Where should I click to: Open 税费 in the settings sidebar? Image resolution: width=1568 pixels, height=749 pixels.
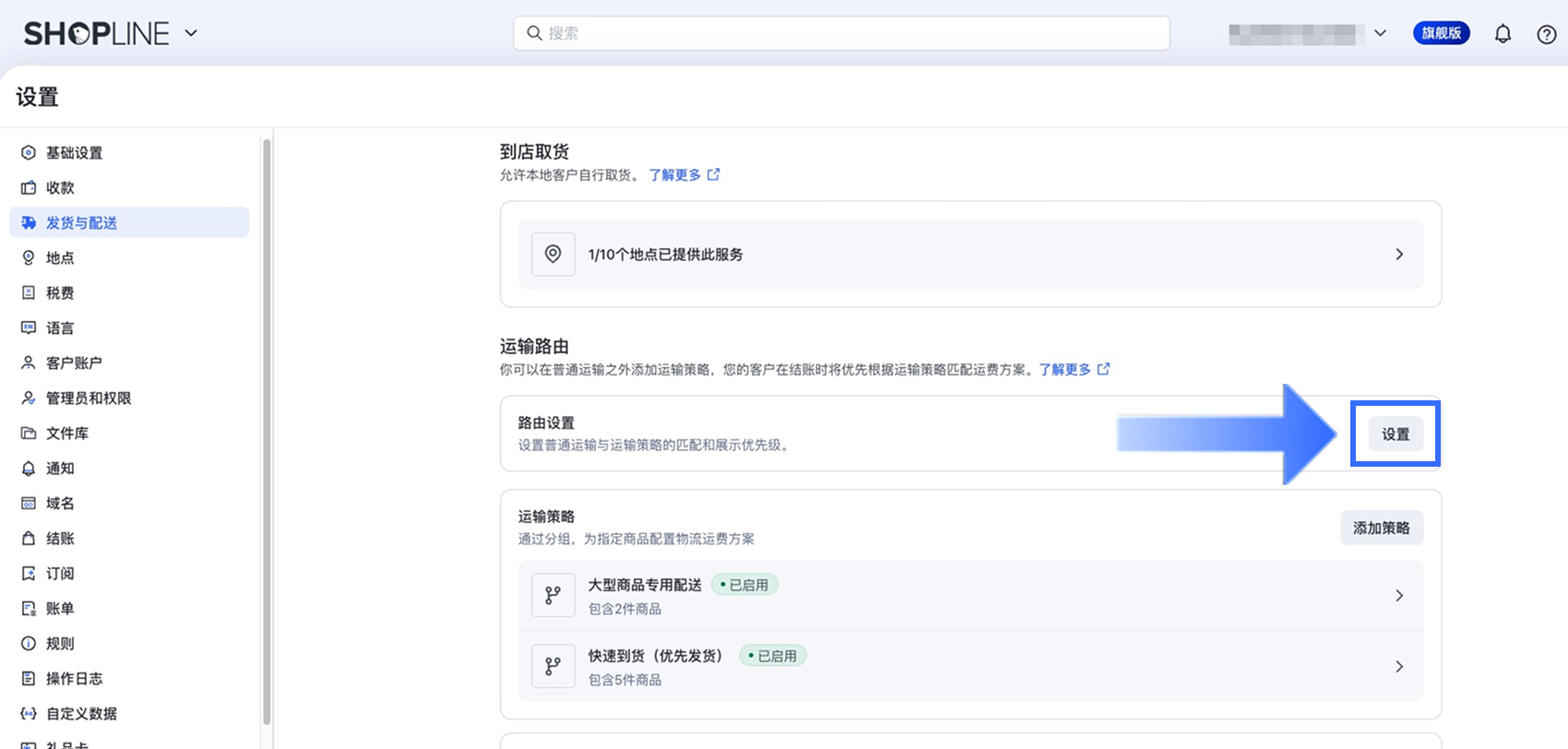(60, 293)
